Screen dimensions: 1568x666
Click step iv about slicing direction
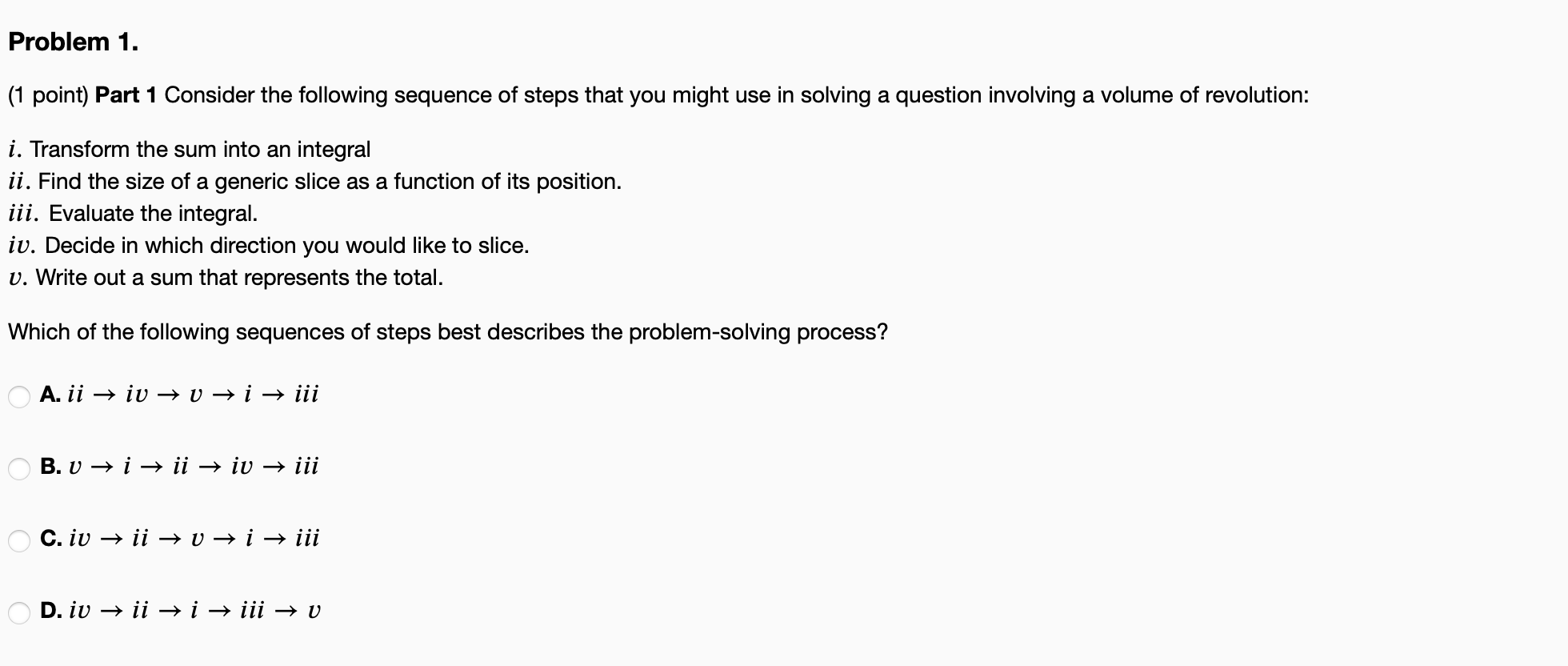pos(270,245)
